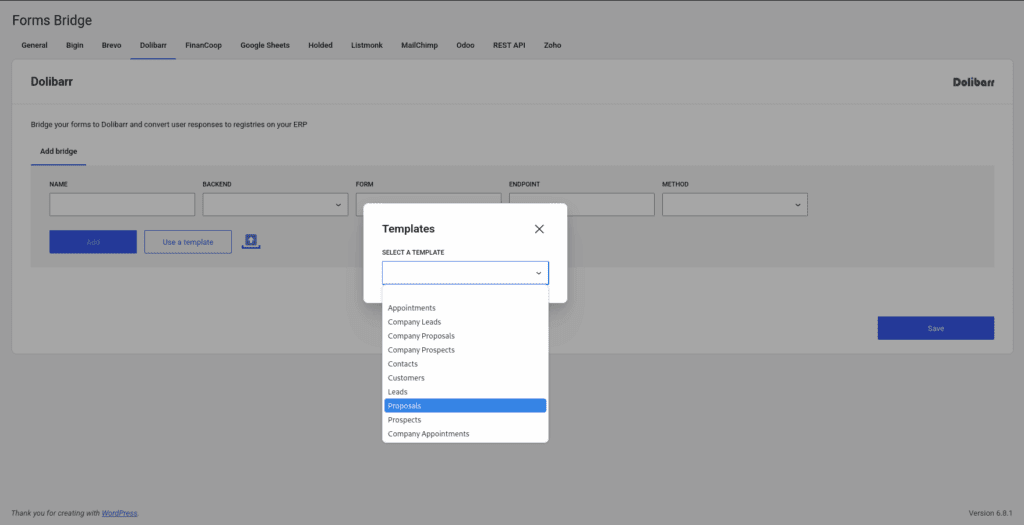Image resolution: width=1024 pixels, height=525 pixels.
Task: Open the WordPress footer link
Action: 120,513
